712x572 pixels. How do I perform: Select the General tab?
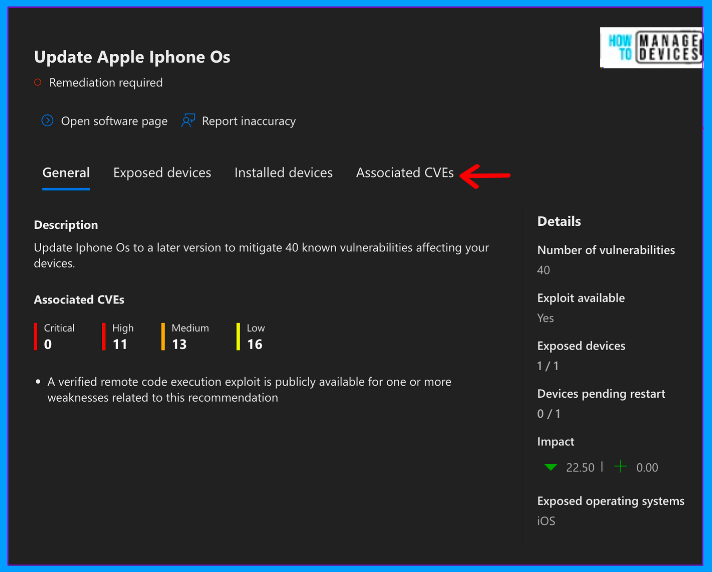click(66, 173)
